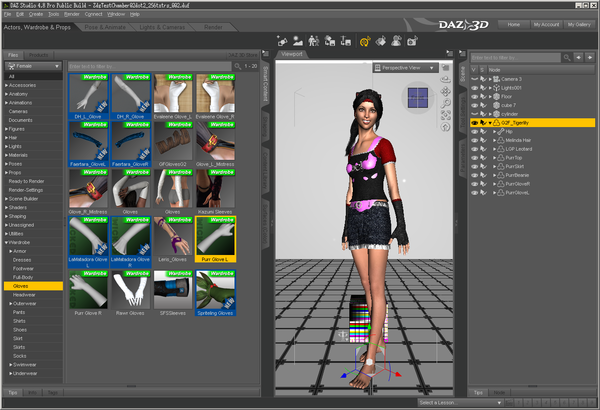Hide G2F_Tigerlily using its eye icon
This screenshot has height=410, width=600.
click(x=474, y=123)
